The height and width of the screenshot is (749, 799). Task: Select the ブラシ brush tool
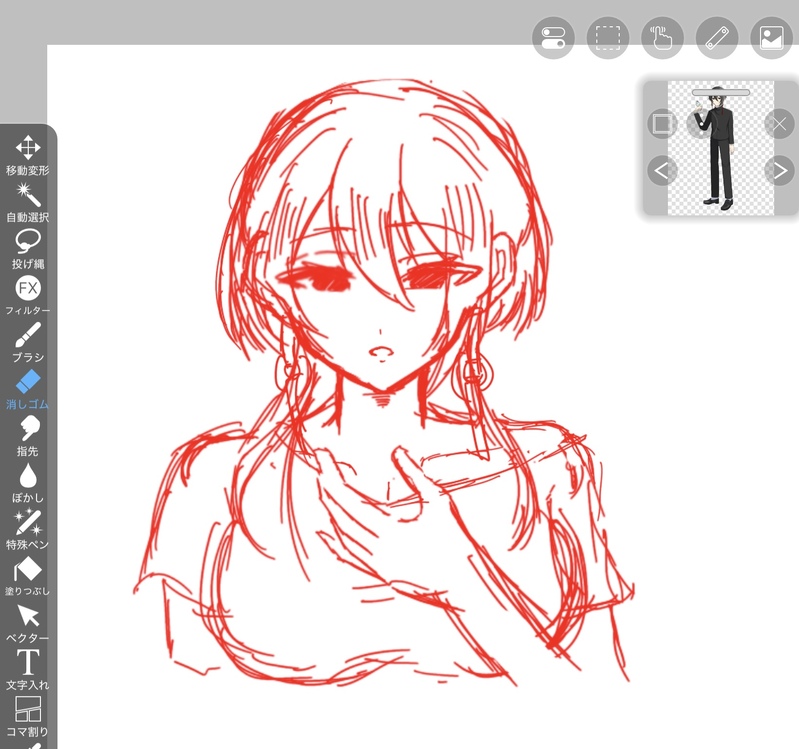point(28,343)
